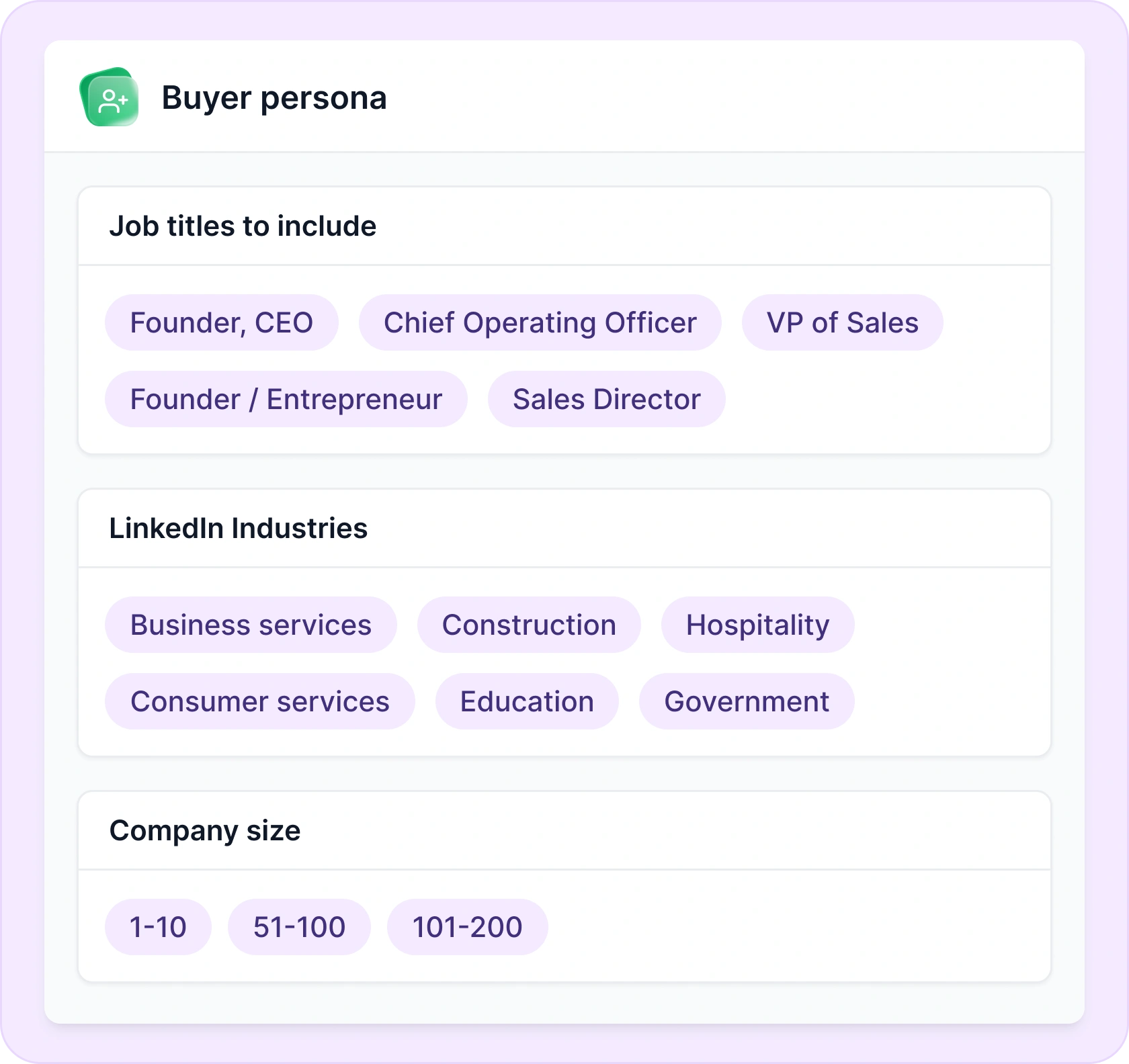1129x1064 pixels.
Task: Click the Company size section header
Action: (205, 831)
